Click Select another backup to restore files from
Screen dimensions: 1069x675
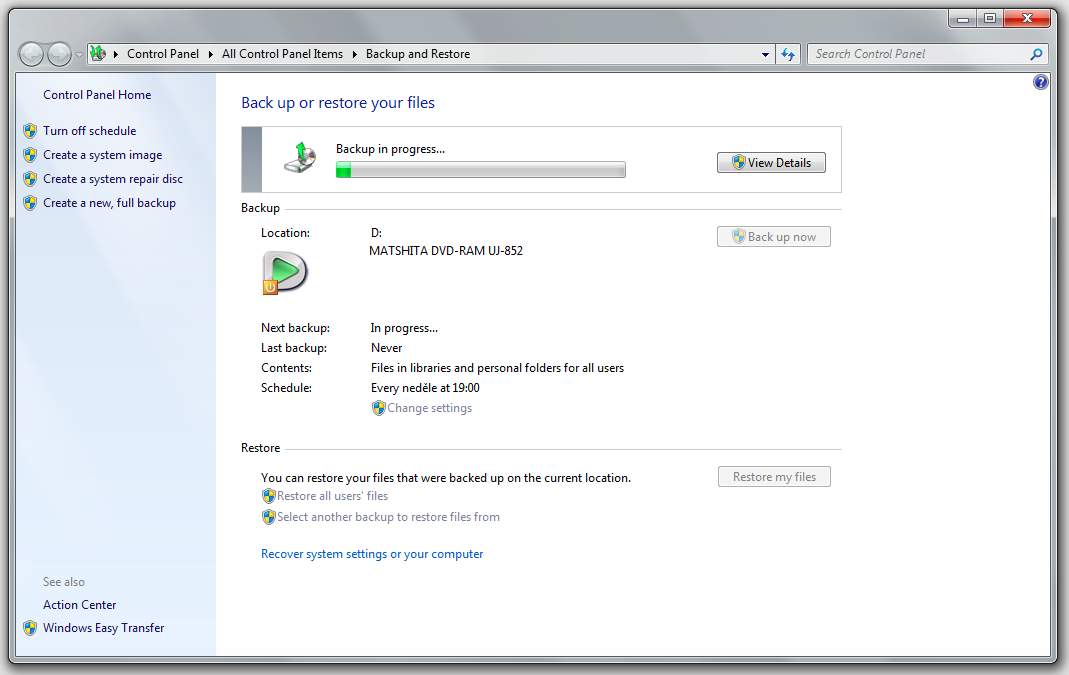coord(388,517)
